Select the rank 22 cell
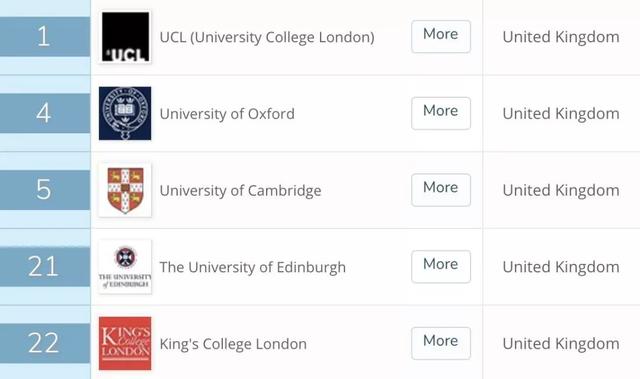 point(45,344)
